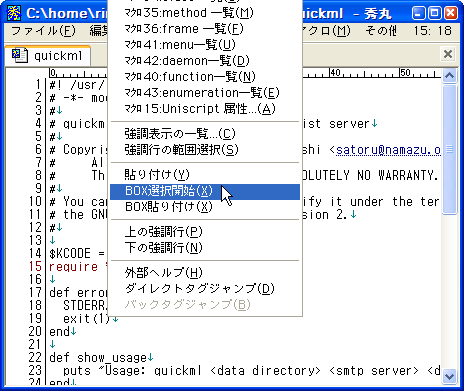Click the satoru@namazu email link

(x=388, y=150)
